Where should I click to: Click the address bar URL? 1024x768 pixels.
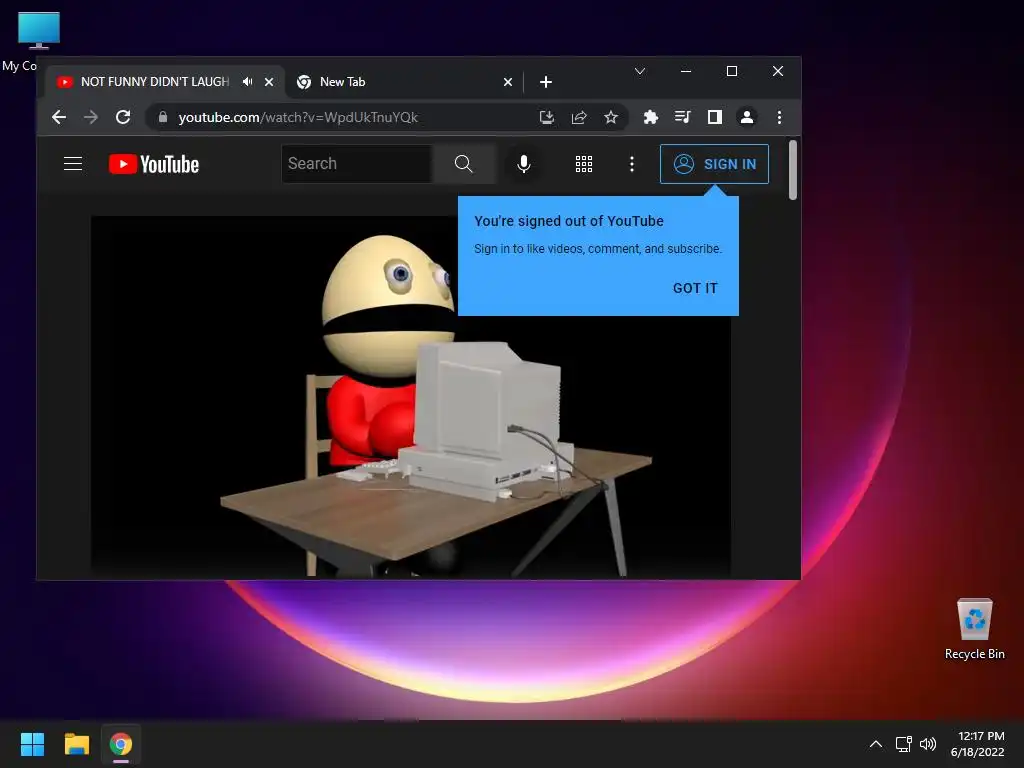click(x=298, y=118)
